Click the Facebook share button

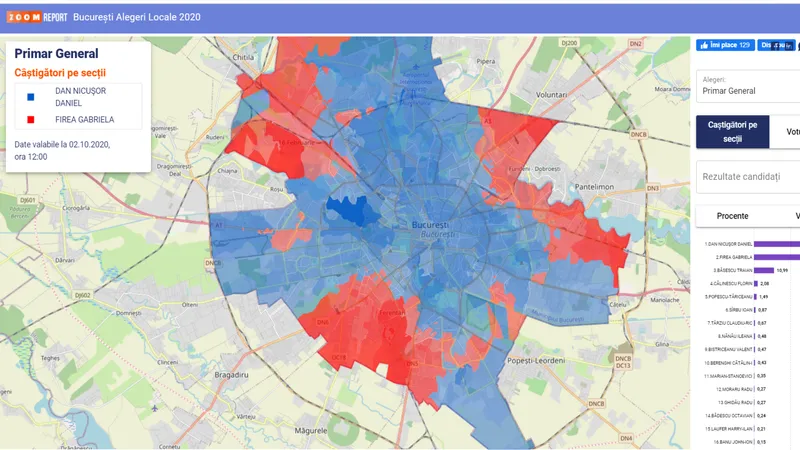pos(778,45)
